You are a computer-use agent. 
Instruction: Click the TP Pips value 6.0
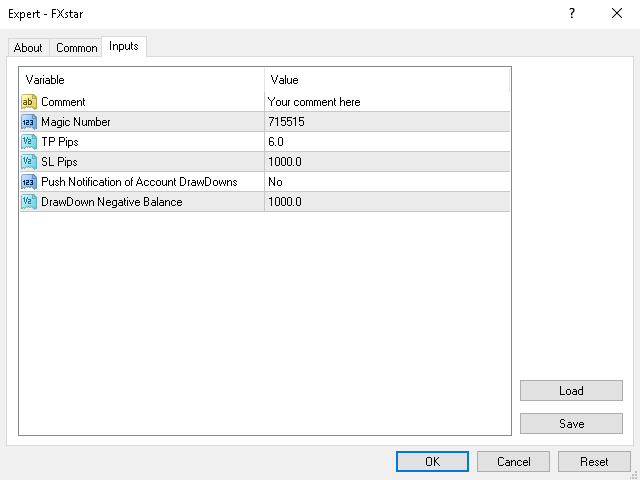[276, 142]
